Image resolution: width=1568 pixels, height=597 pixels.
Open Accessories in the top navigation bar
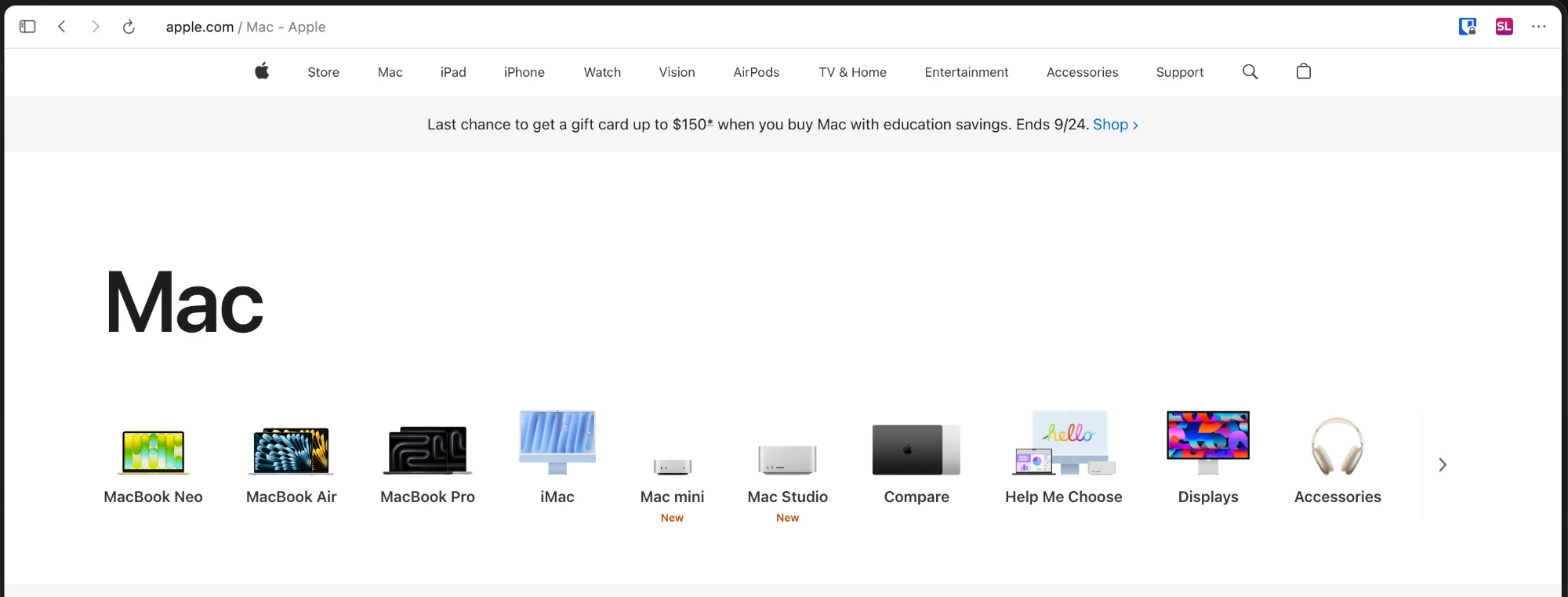[1082, 72]
